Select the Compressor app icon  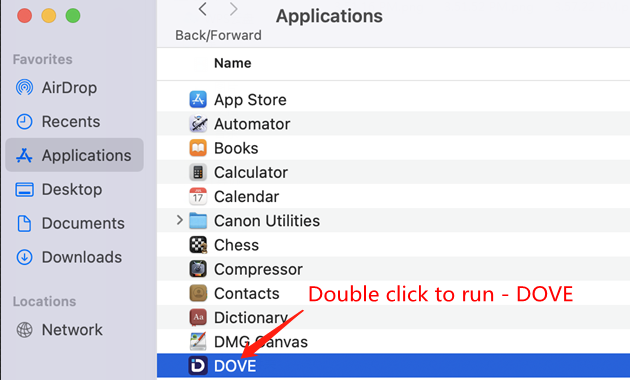pyautogui.click(x=198, y=269)
